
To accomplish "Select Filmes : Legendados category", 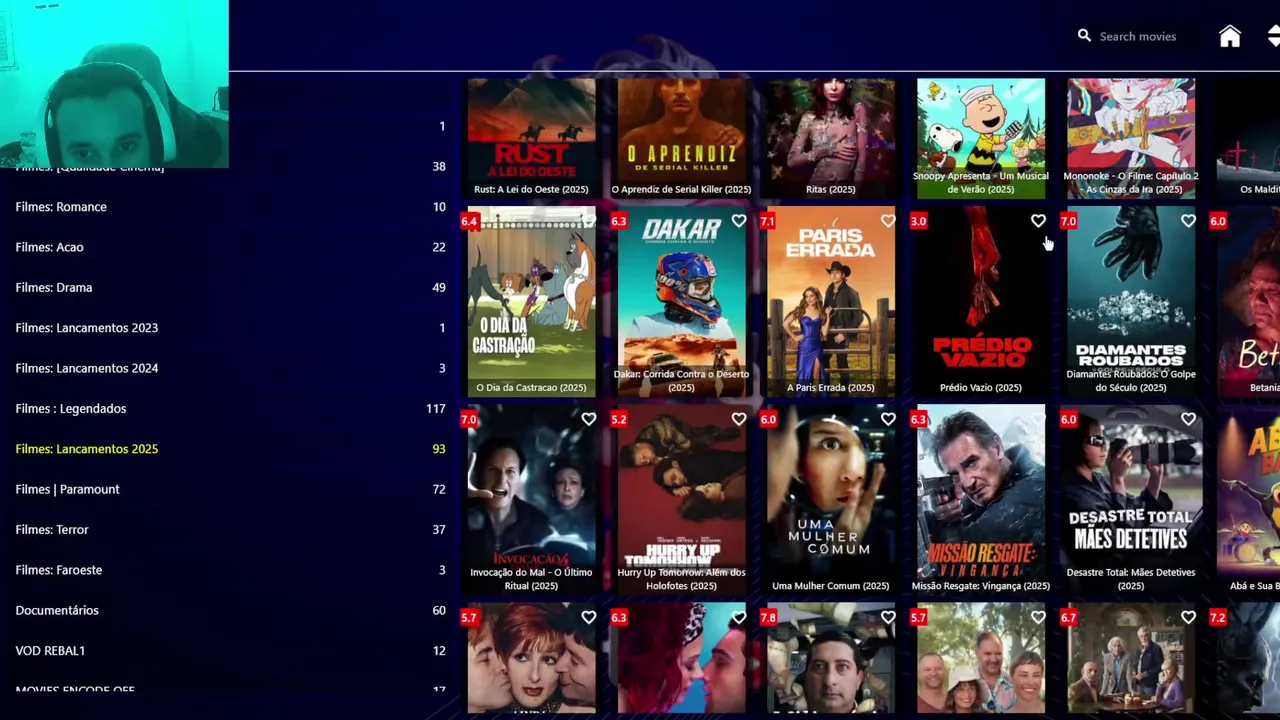I will point(230,408).
